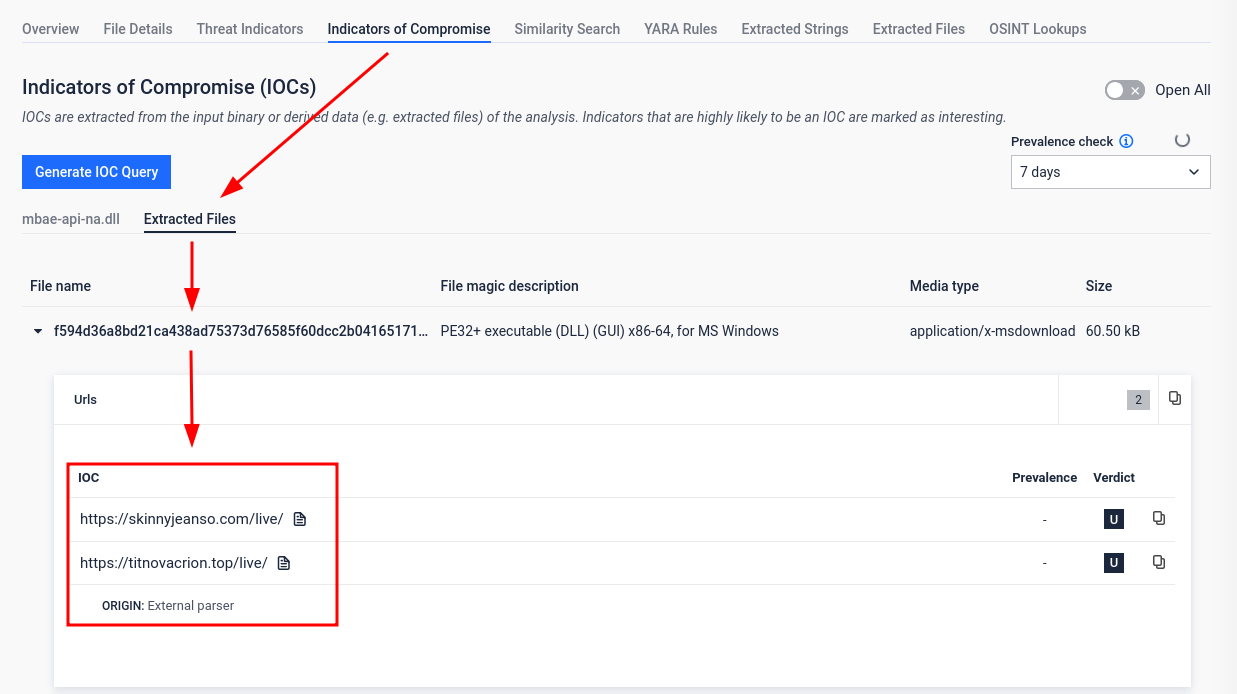Image resolution: width=1237 pixels, height=694 pixels.
Task: Copy all Urls with header copy icon
Action: pyautogui.click(x=1175, y=399)
